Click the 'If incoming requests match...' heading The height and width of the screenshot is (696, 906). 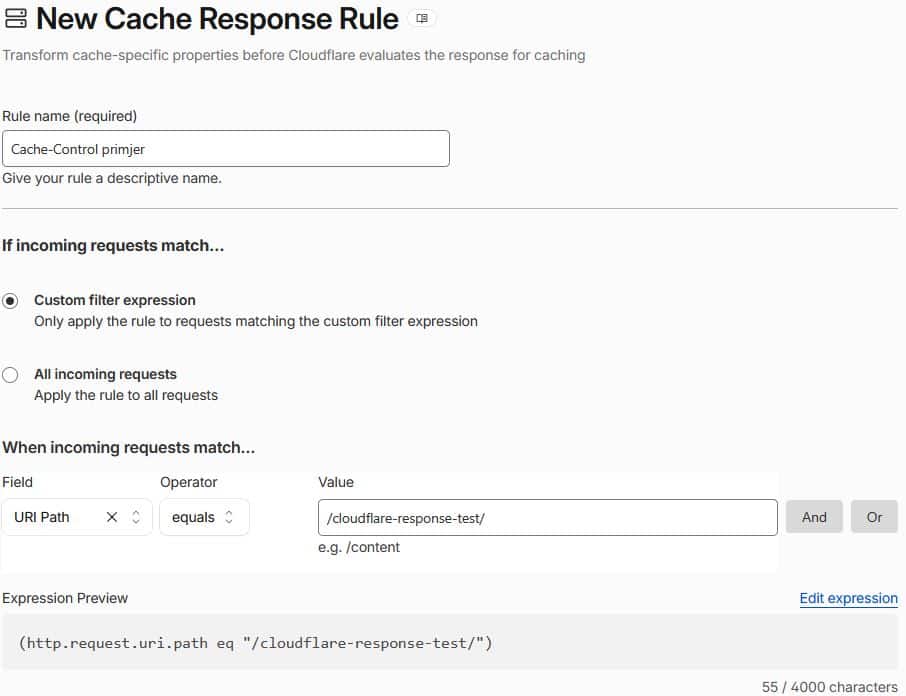tap(113, 245)
